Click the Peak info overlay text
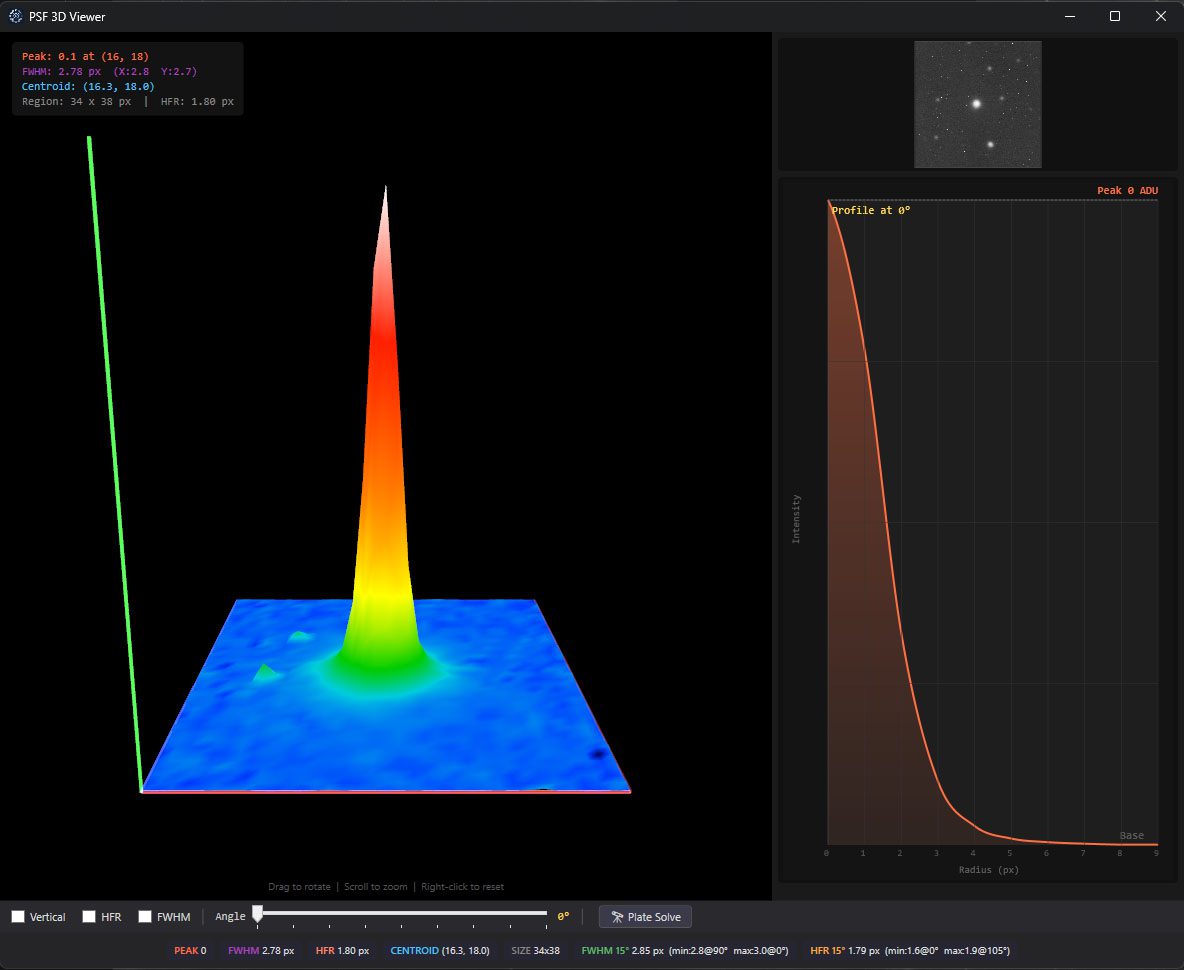The image size is (1184, 970). [x=85, y=57]
